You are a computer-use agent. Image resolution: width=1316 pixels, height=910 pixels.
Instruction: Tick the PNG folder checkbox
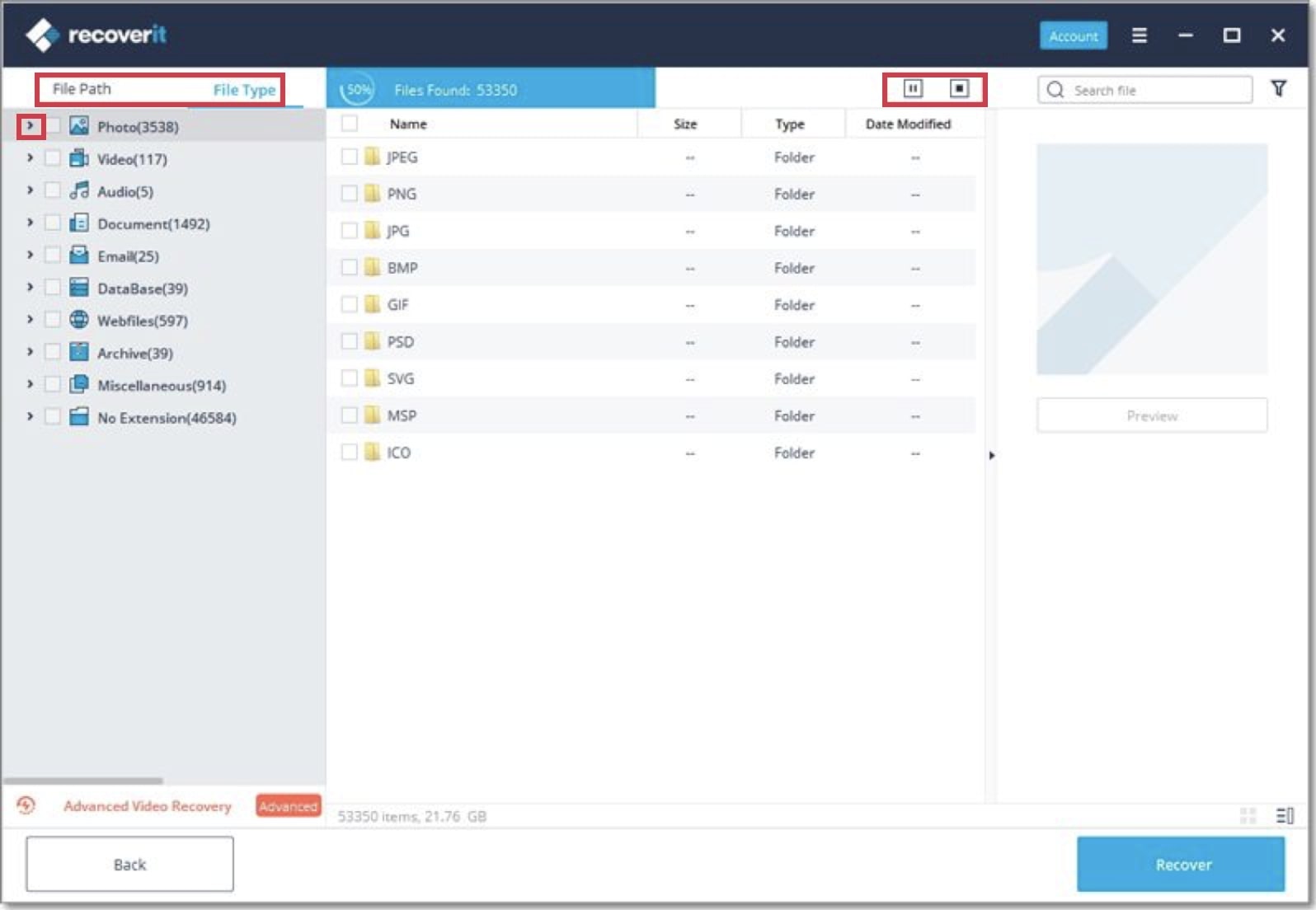[350, 193]
